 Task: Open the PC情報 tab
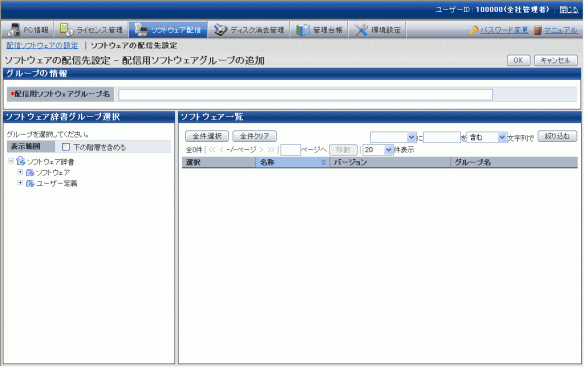tap(28, 30)
